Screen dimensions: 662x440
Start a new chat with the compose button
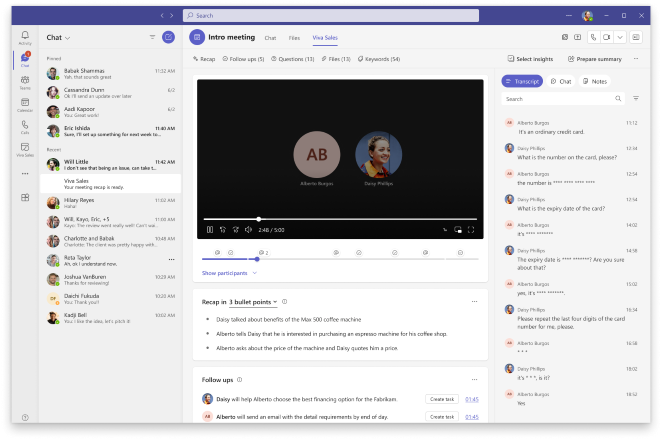tap(168, 37)
